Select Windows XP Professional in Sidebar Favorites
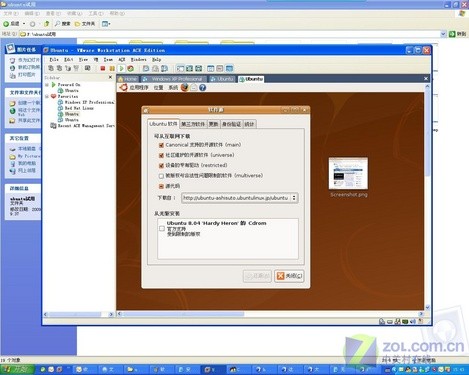Screen dimensions: 469x375 (86, 102)
